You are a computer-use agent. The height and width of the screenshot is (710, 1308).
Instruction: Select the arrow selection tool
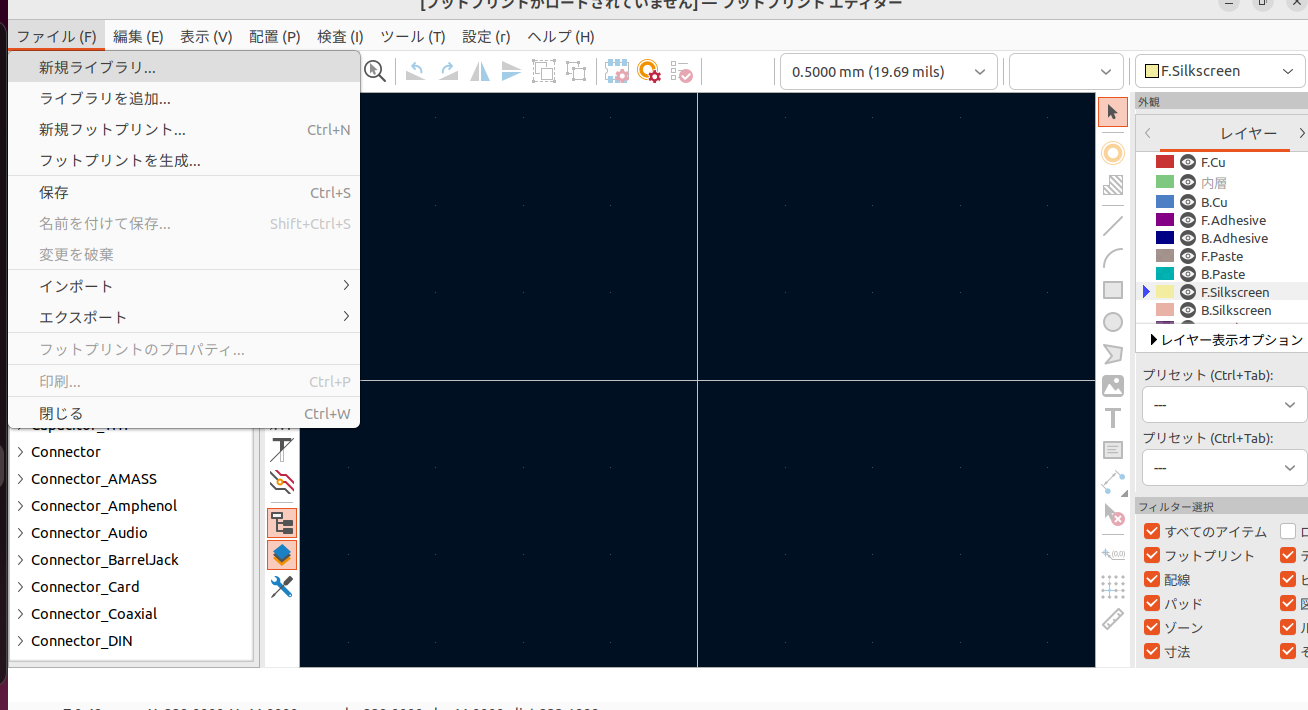tap(1113, 112)
